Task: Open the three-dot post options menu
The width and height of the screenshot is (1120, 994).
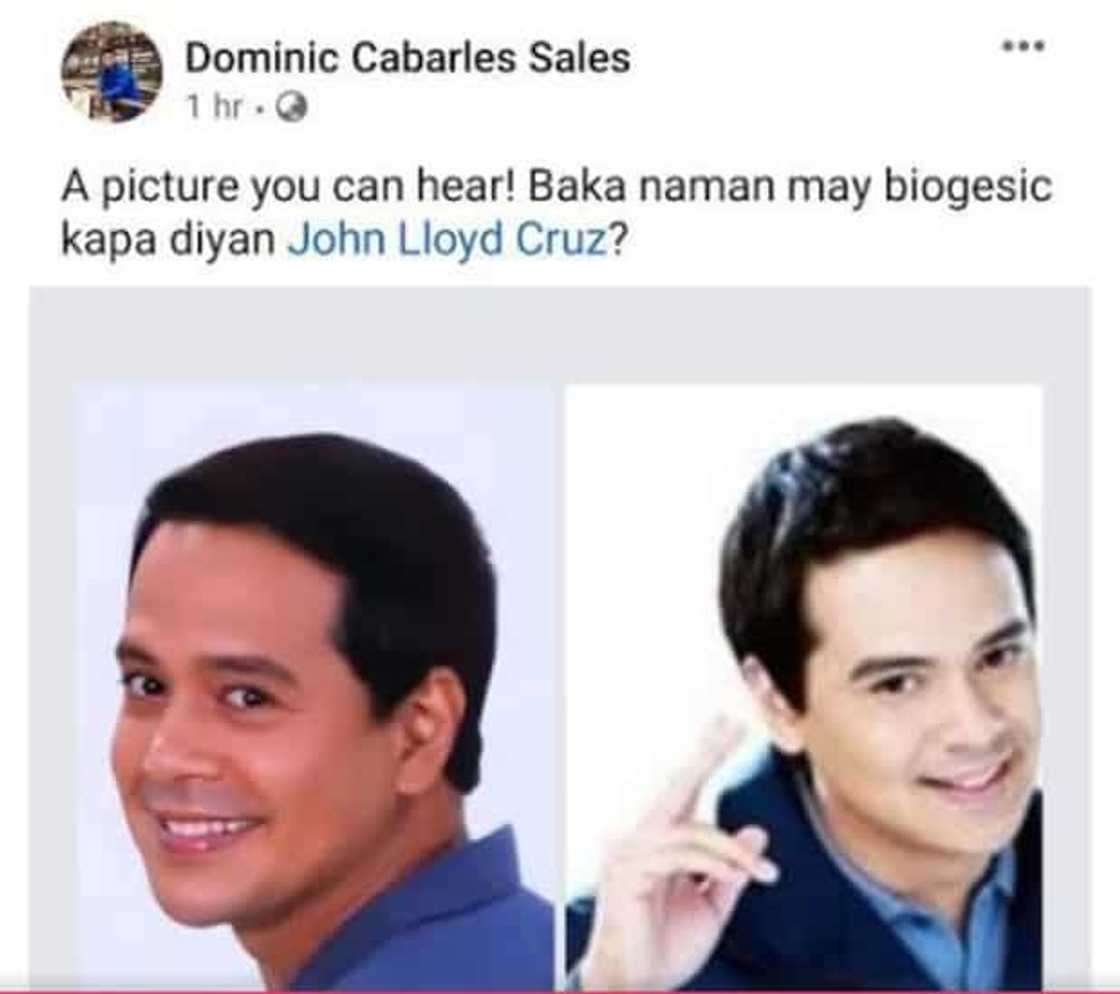Action: (1024, 46)
